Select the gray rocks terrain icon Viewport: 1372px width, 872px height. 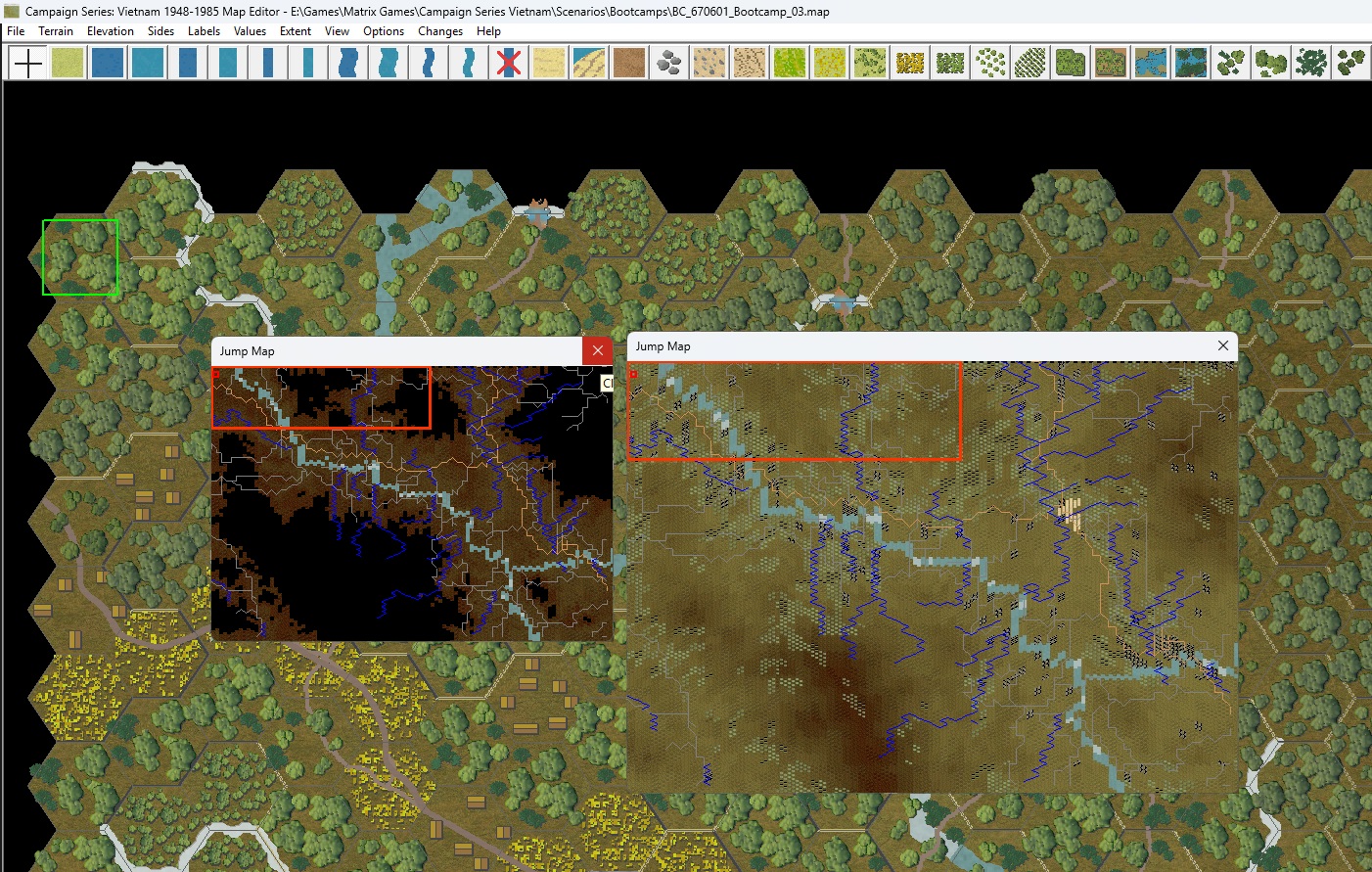[669, 63]
